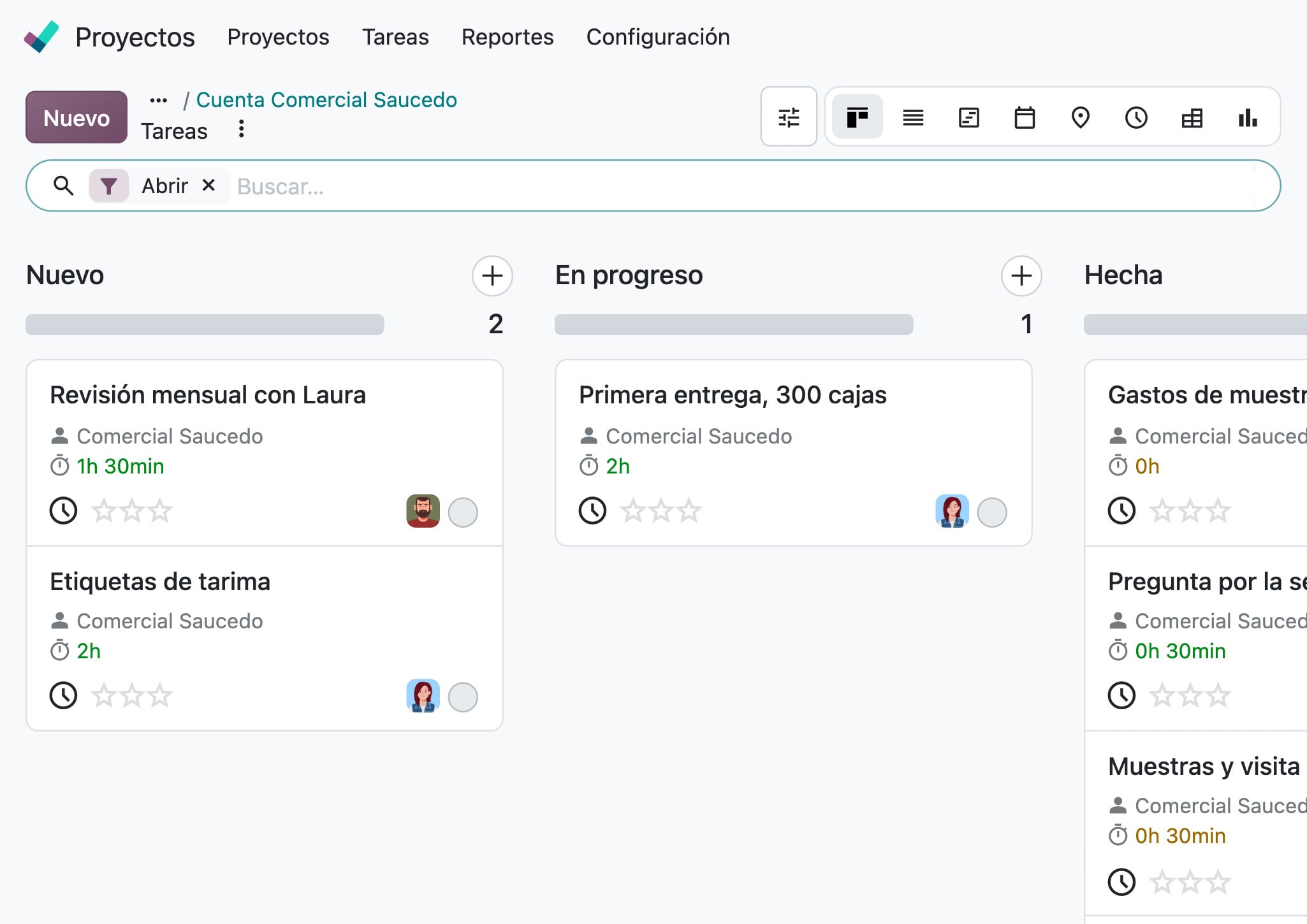This screenshot has height=924, width=1307.
Task: Set first priority star on Revisión mensual
Action: [103, 510]
